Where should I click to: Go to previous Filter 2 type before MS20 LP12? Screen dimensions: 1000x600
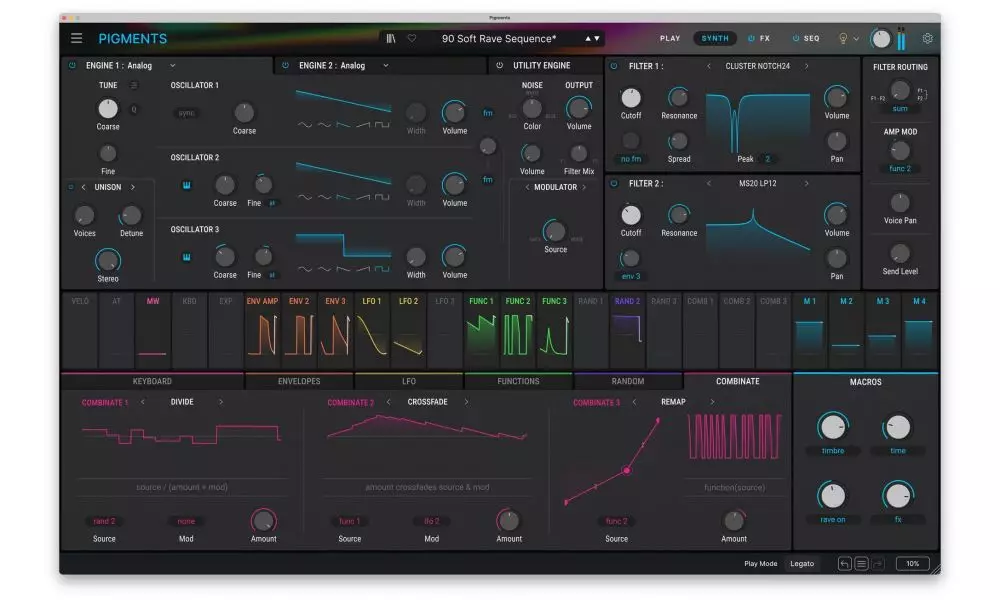click(x=709, y=183)
